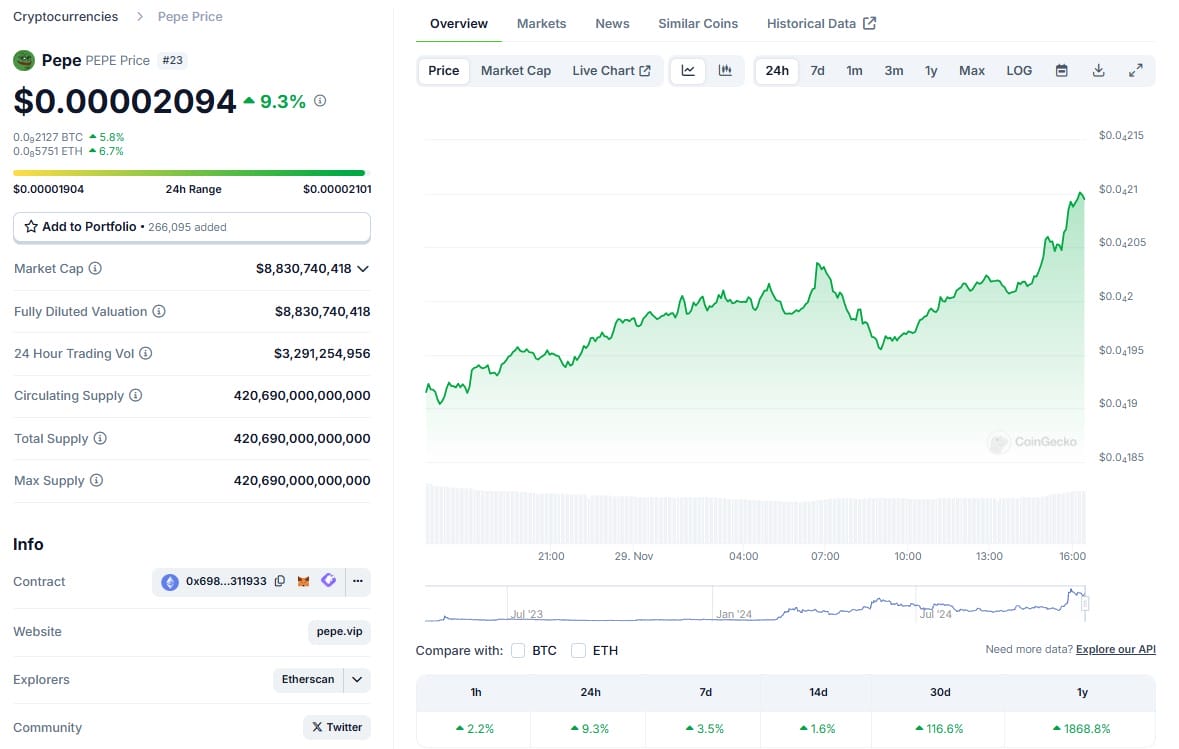Image resolution: width=1179 pixels, height=749 pixels.
Task: Download chart data icon
Action: pyautogui.click(x=1099, y=71)
